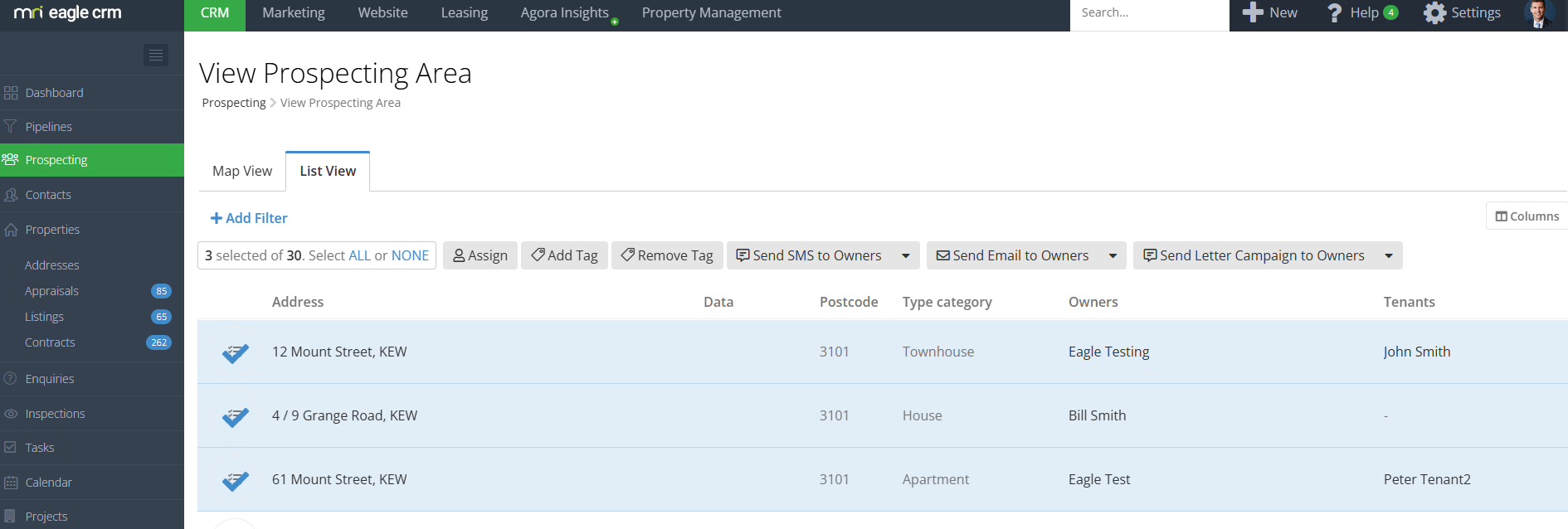The height and width of the screenshot is (529, 1568).
Task: Toggle selection for 61 Mount Street row
Action: click(236, 480)
